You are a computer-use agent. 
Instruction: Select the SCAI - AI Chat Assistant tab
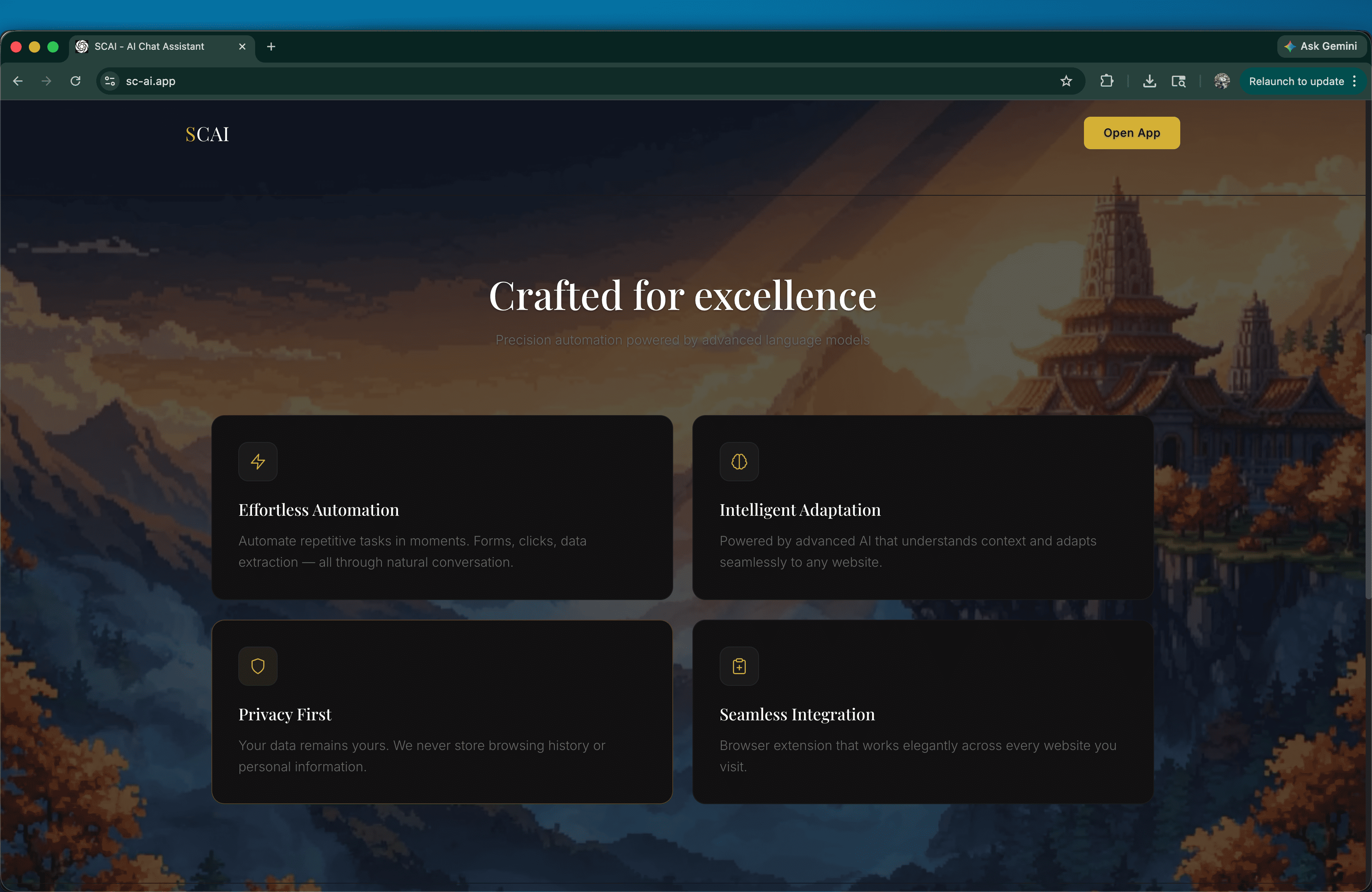149,47
